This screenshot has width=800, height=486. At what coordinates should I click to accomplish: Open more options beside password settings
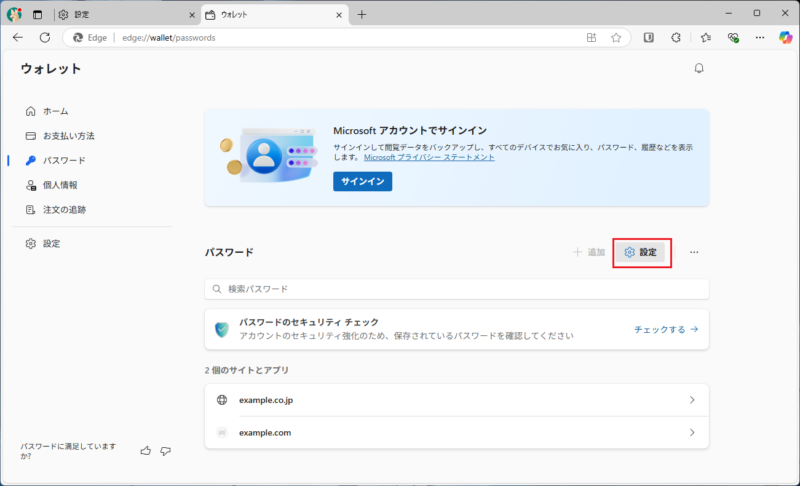pyautogui.click(x=694, y=252)
